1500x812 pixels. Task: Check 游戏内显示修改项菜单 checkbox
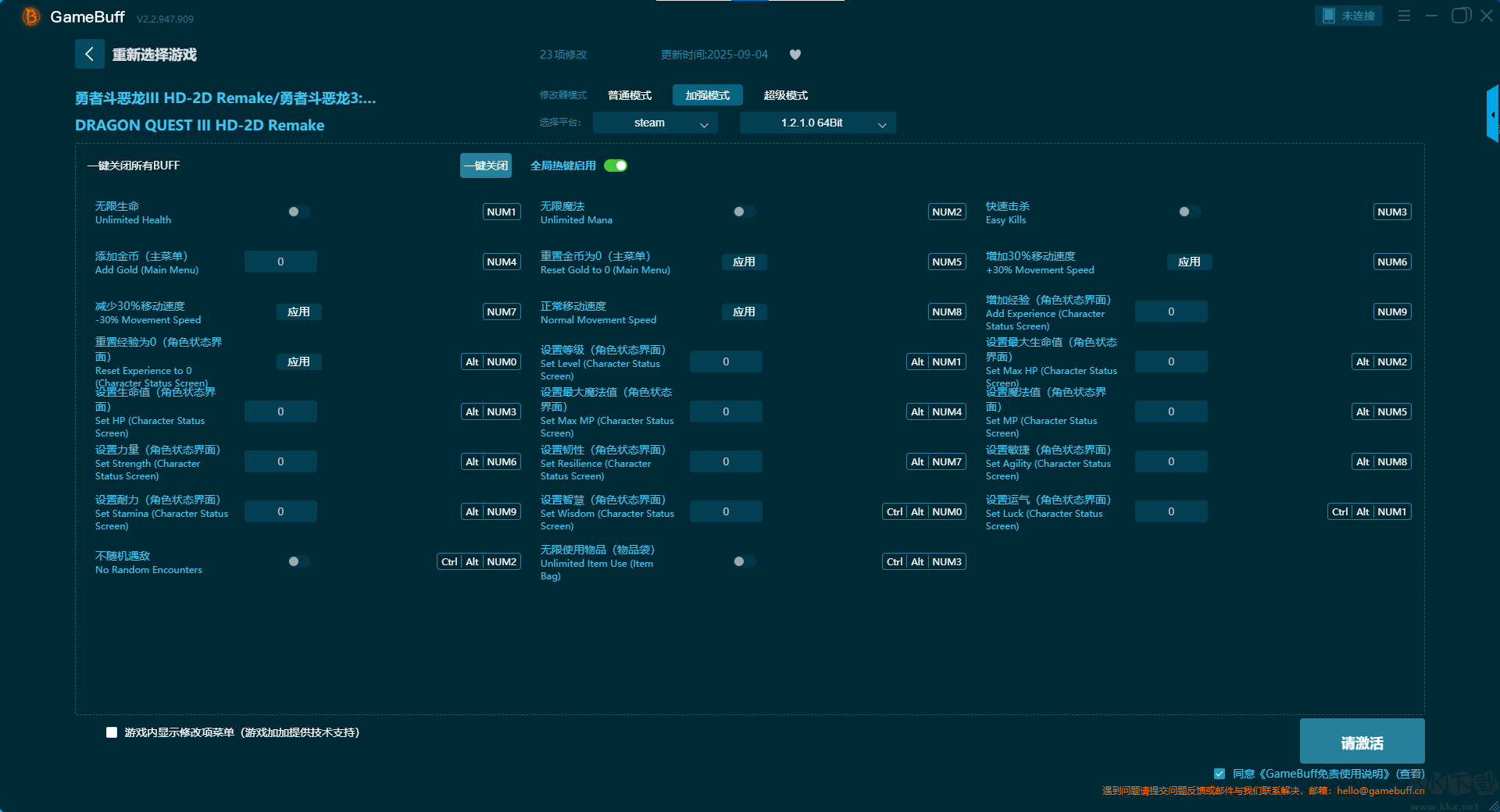112,732
